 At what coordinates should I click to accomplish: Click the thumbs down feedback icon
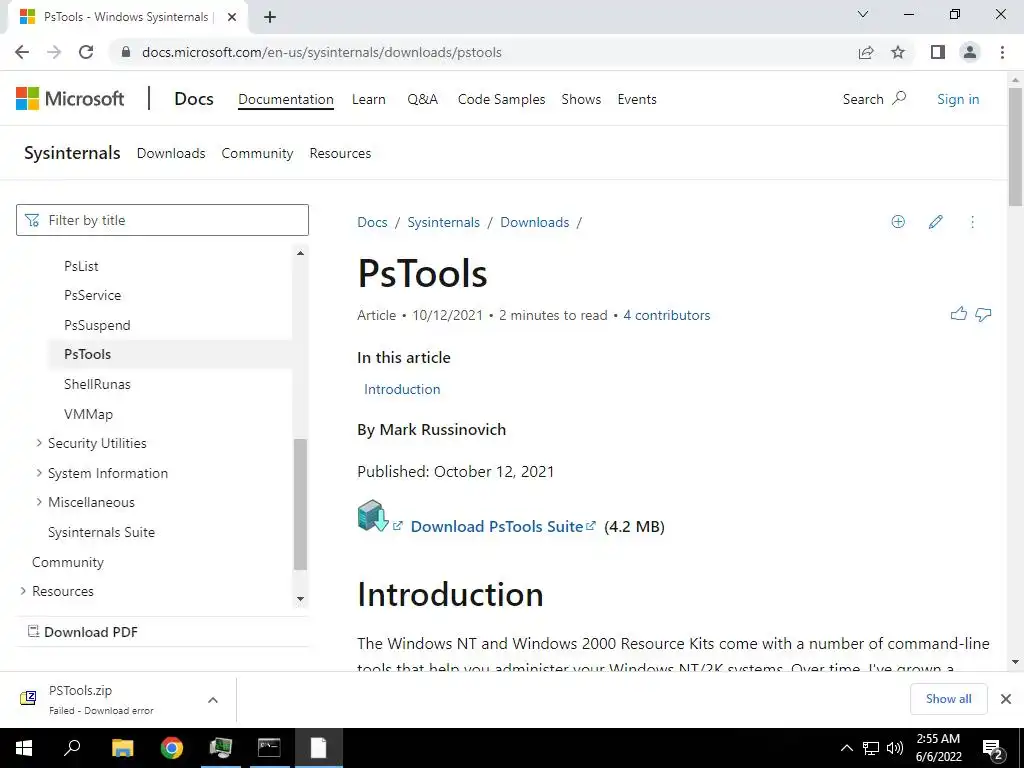pyautogui.click(x=983, y=315)
